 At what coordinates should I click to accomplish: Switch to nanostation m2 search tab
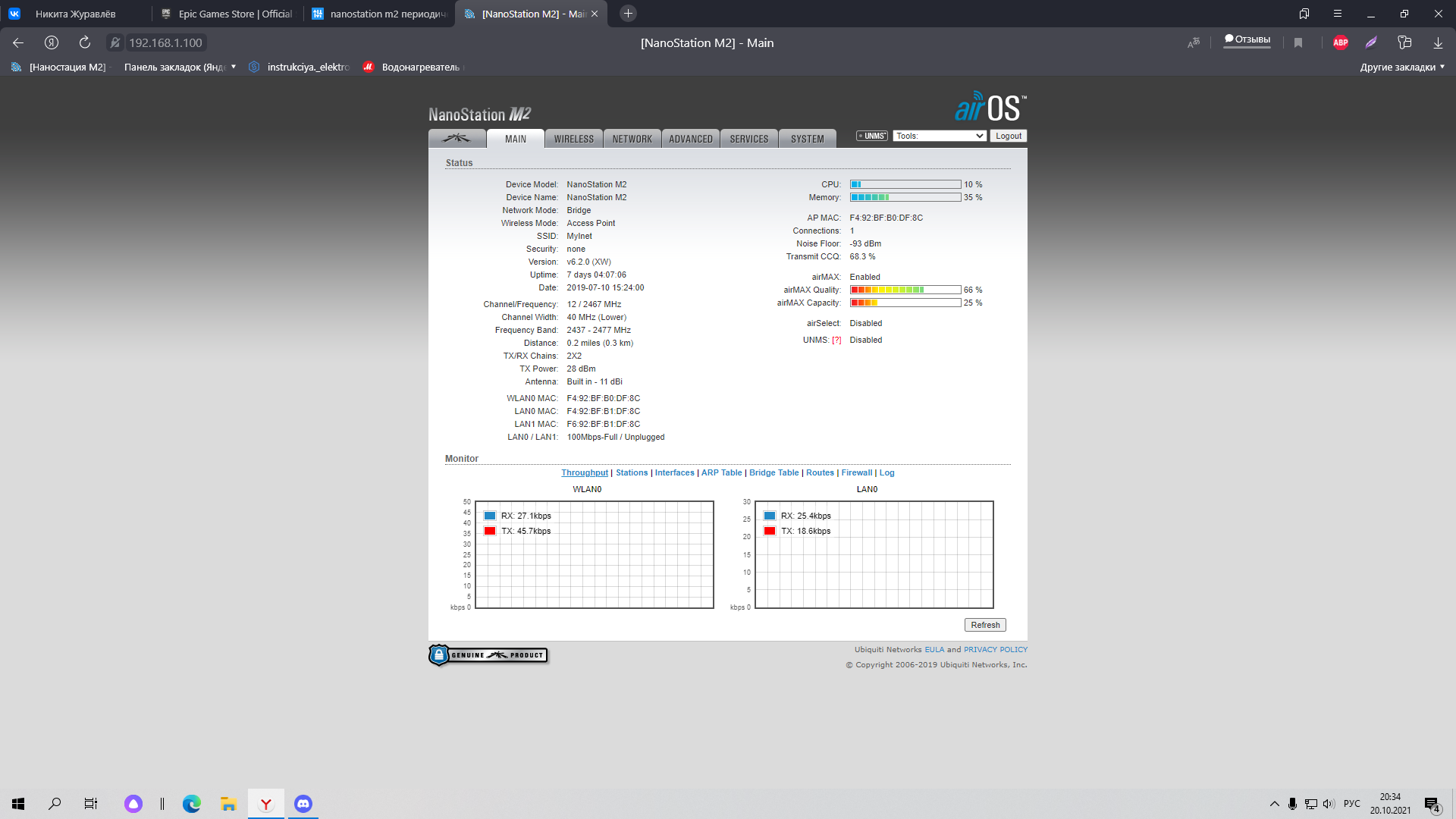pyautogui.click(x=379, y=14)
